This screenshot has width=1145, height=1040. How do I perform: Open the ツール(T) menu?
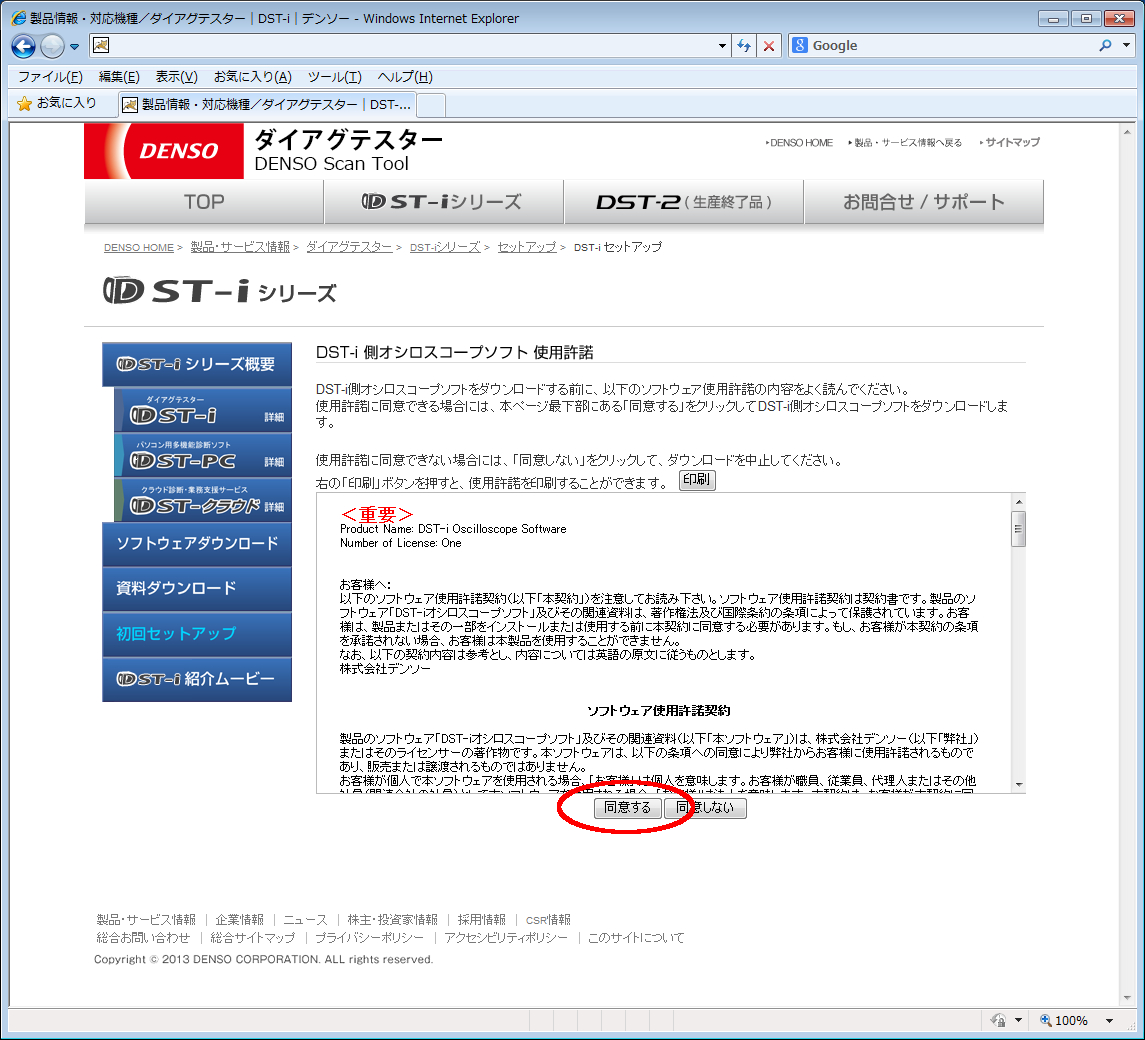coord(334,77)
